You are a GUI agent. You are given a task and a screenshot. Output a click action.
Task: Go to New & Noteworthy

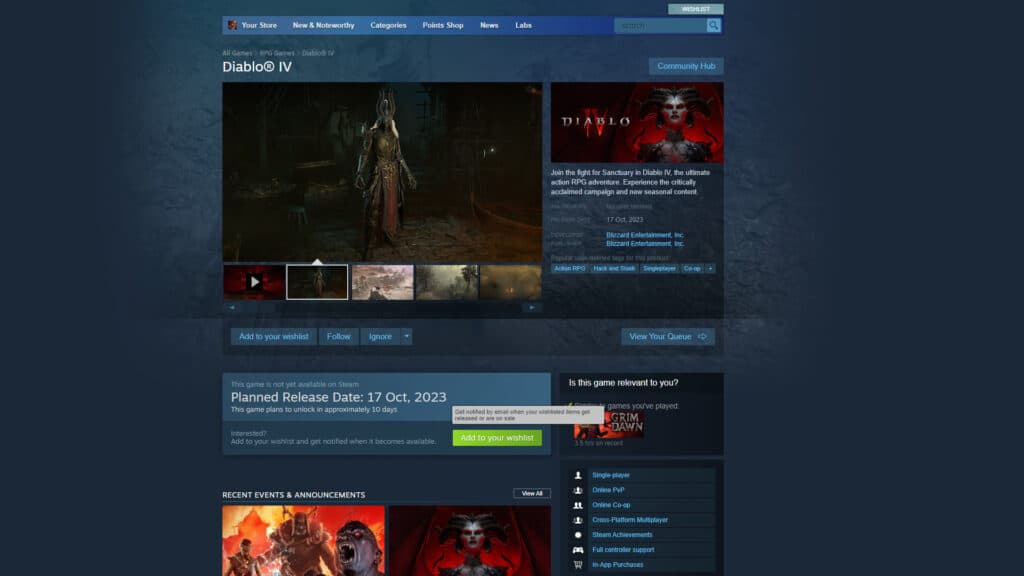tap(322, 25)
